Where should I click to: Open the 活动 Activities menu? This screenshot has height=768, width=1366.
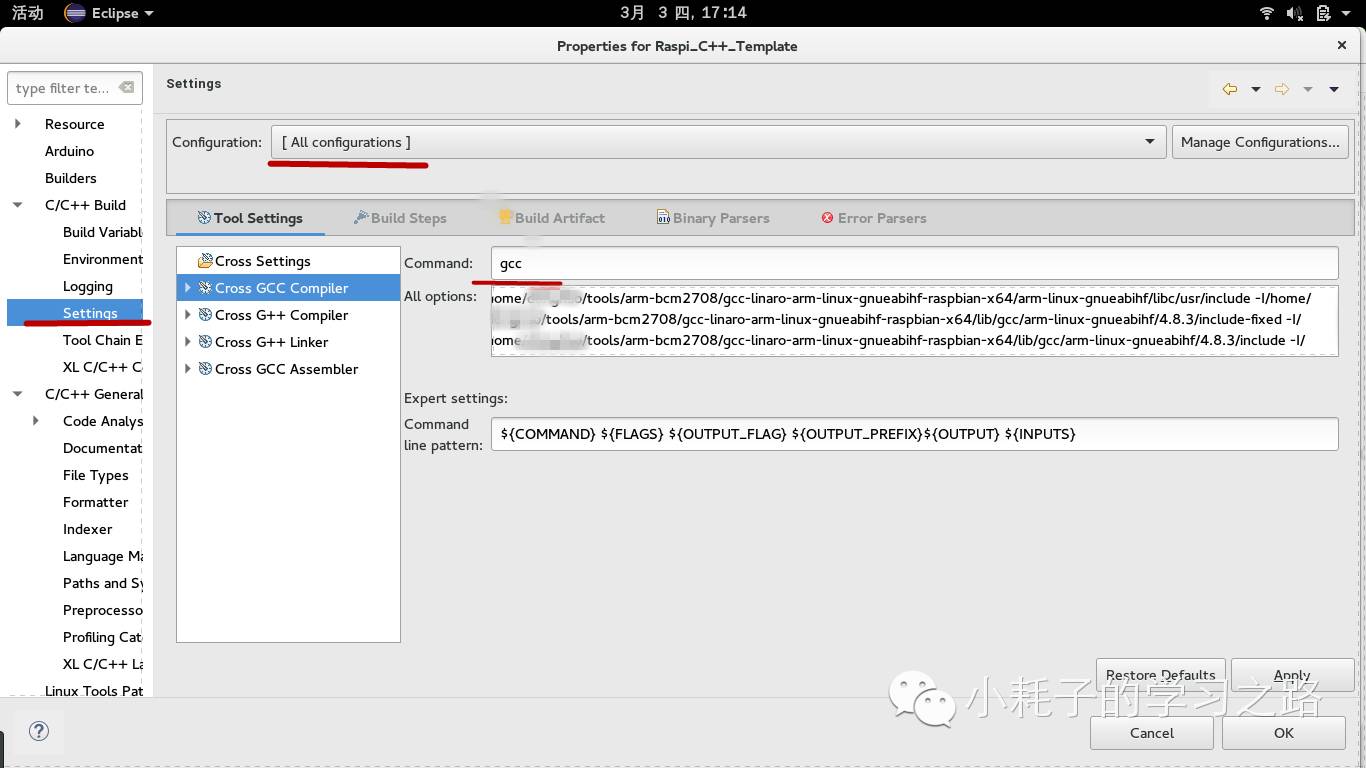pyautogui.click(x=27, y=13)
